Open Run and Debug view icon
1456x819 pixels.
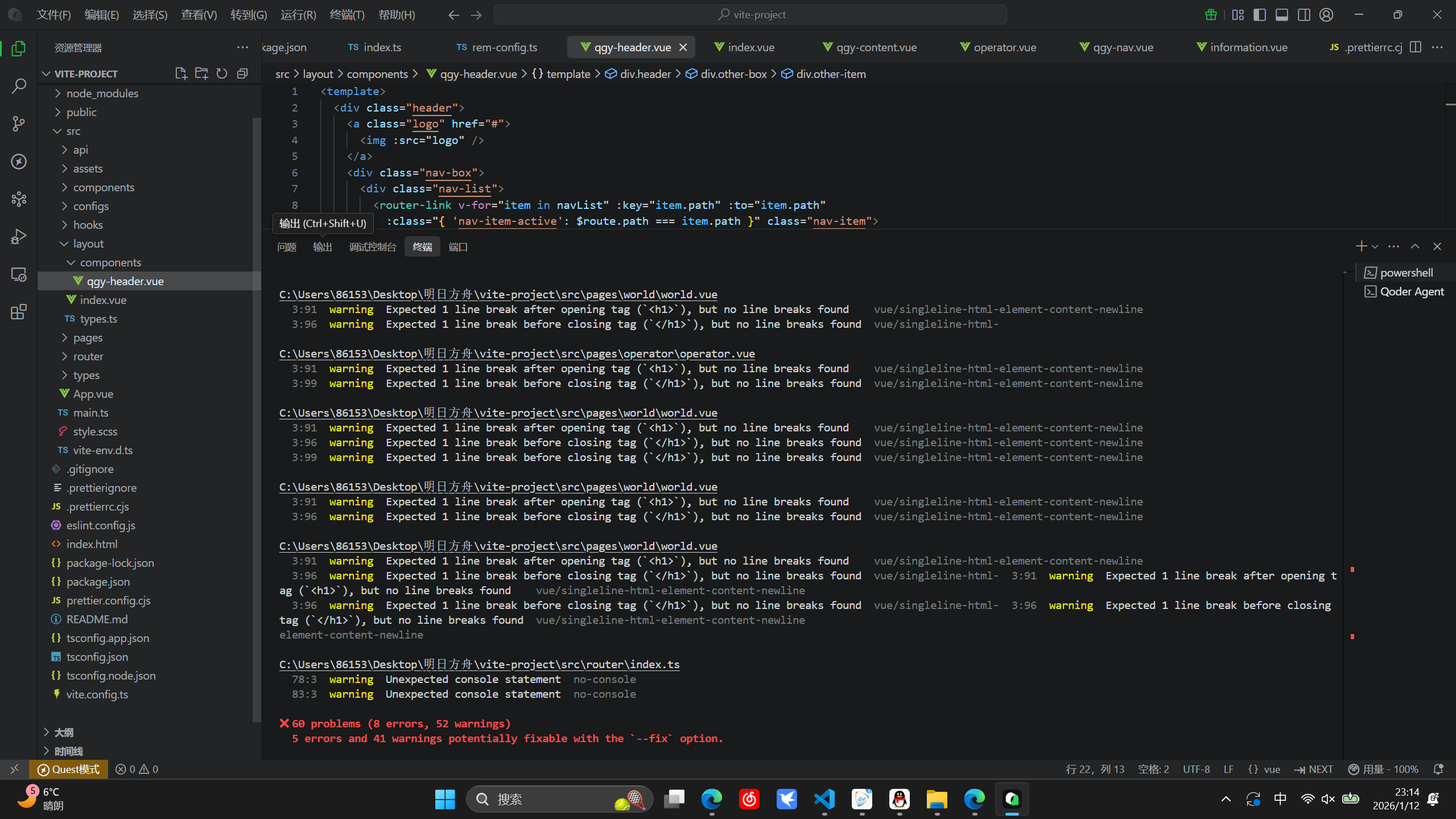(19, 236)
